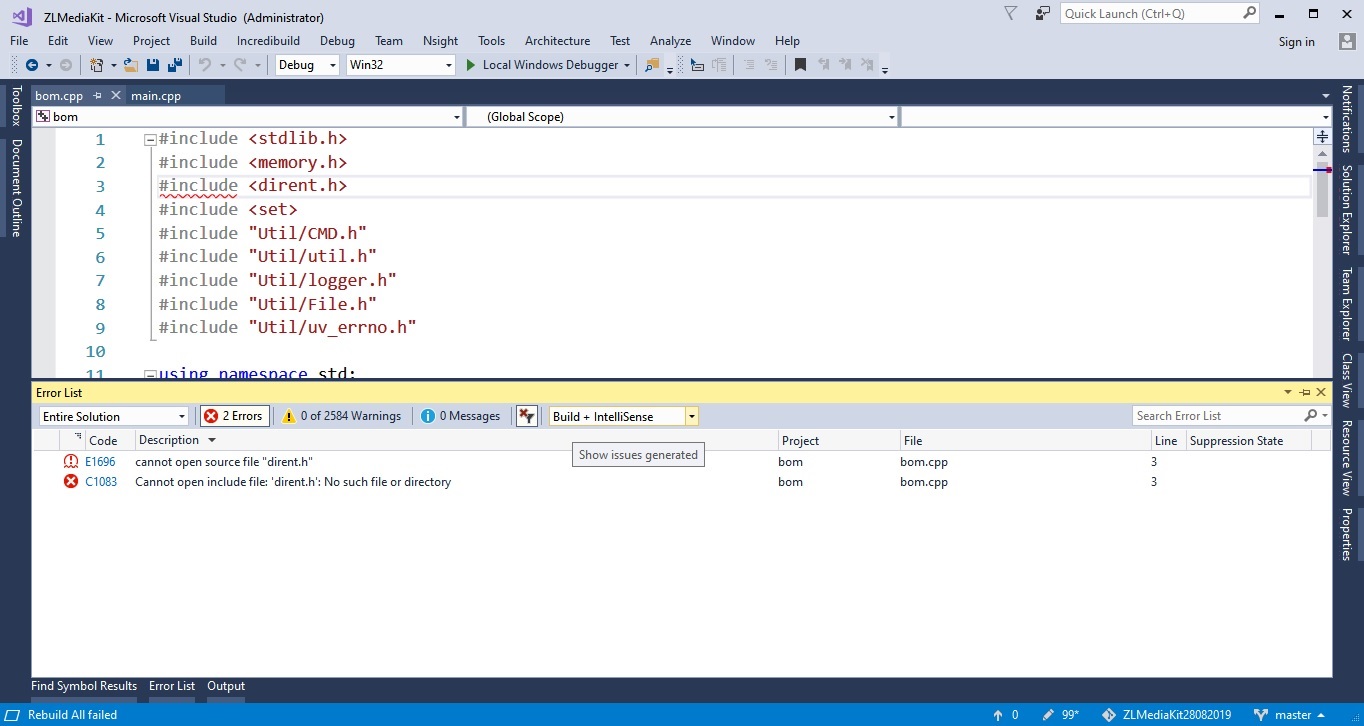This screenshot has height=726, width=1364.
Task: Click the master branch icon in status bar
Action: (x=1261, y=714)
